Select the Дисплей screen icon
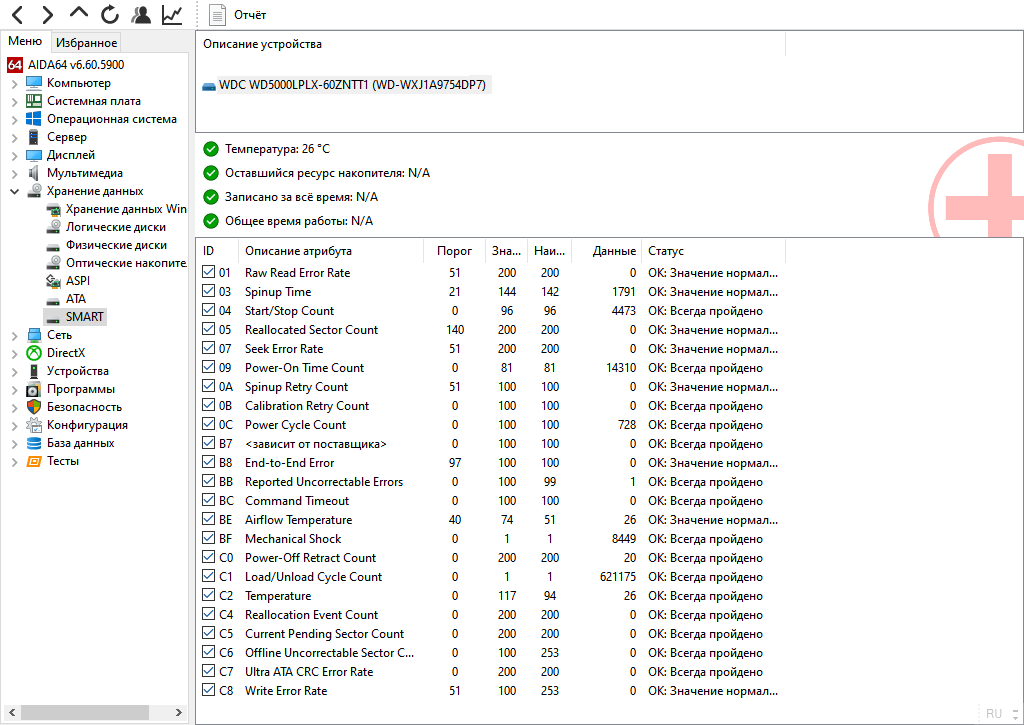The image size is (1024, 725). pyautogui.click(x=33, y=155)
